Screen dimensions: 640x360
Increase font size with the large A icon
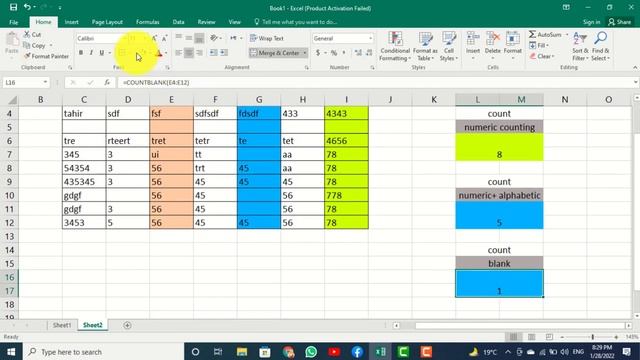point(154,38)
